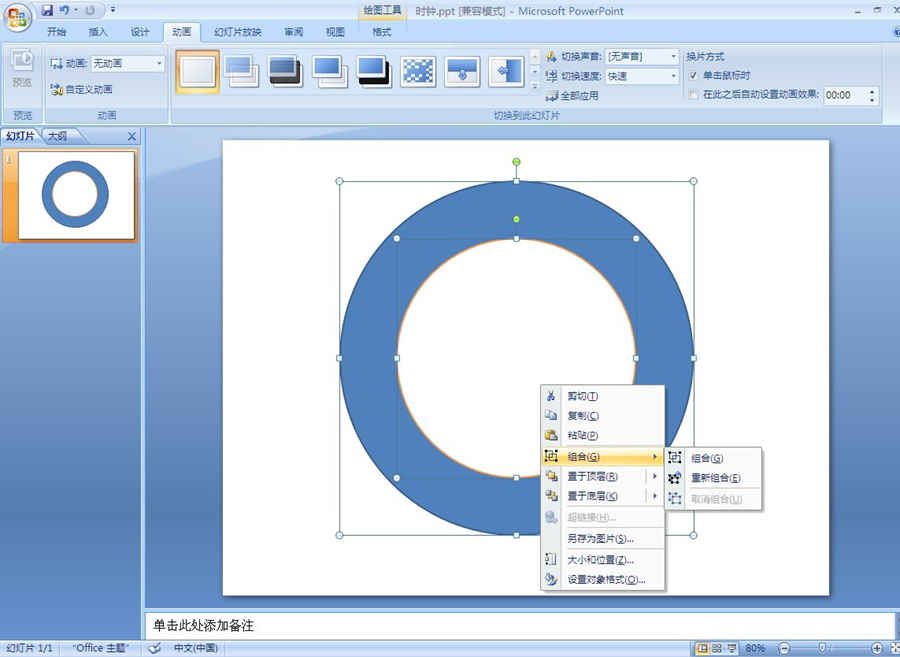
Task: Customize the quick access toolbar dropdown
Action: (x=113, y=10)
